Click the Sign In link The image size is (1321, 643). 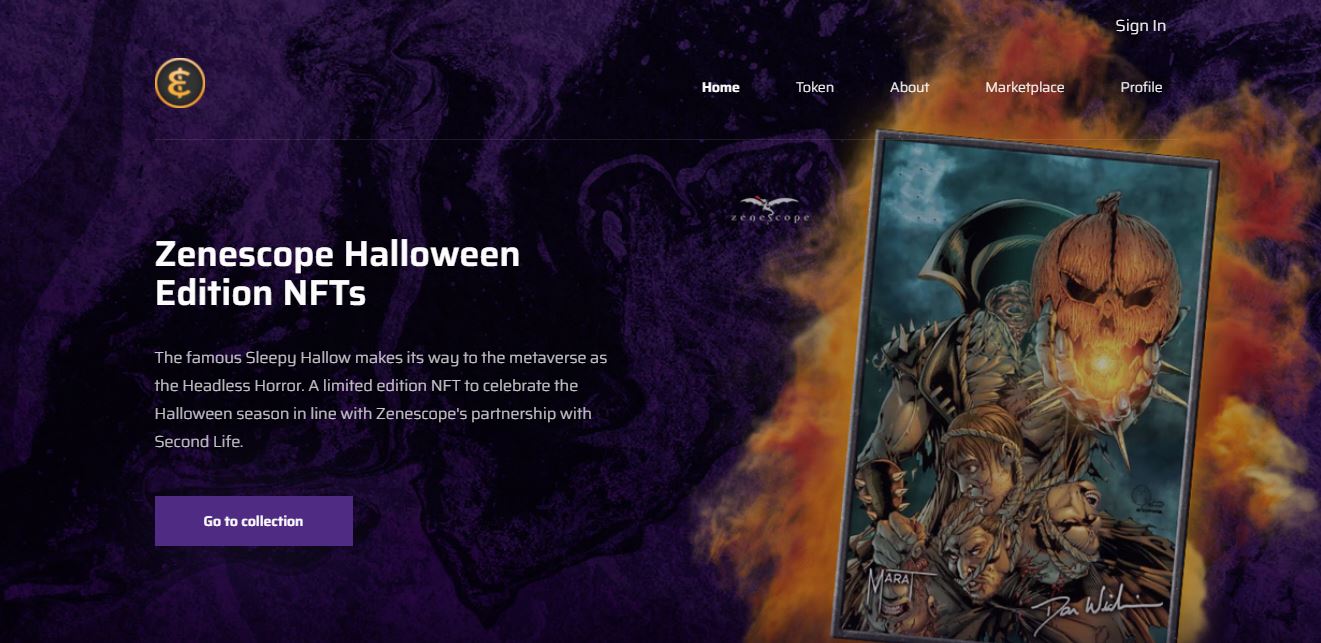coord(1141,26)
